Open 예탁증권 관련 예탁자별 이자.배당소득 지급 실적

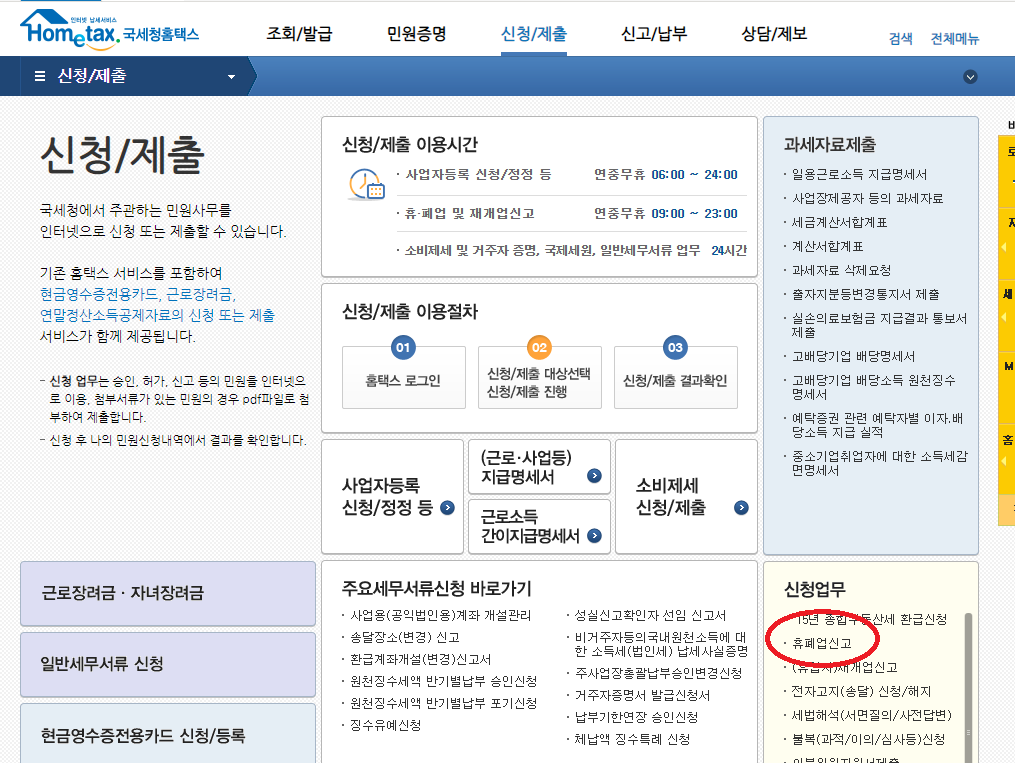tap(877, 425)
